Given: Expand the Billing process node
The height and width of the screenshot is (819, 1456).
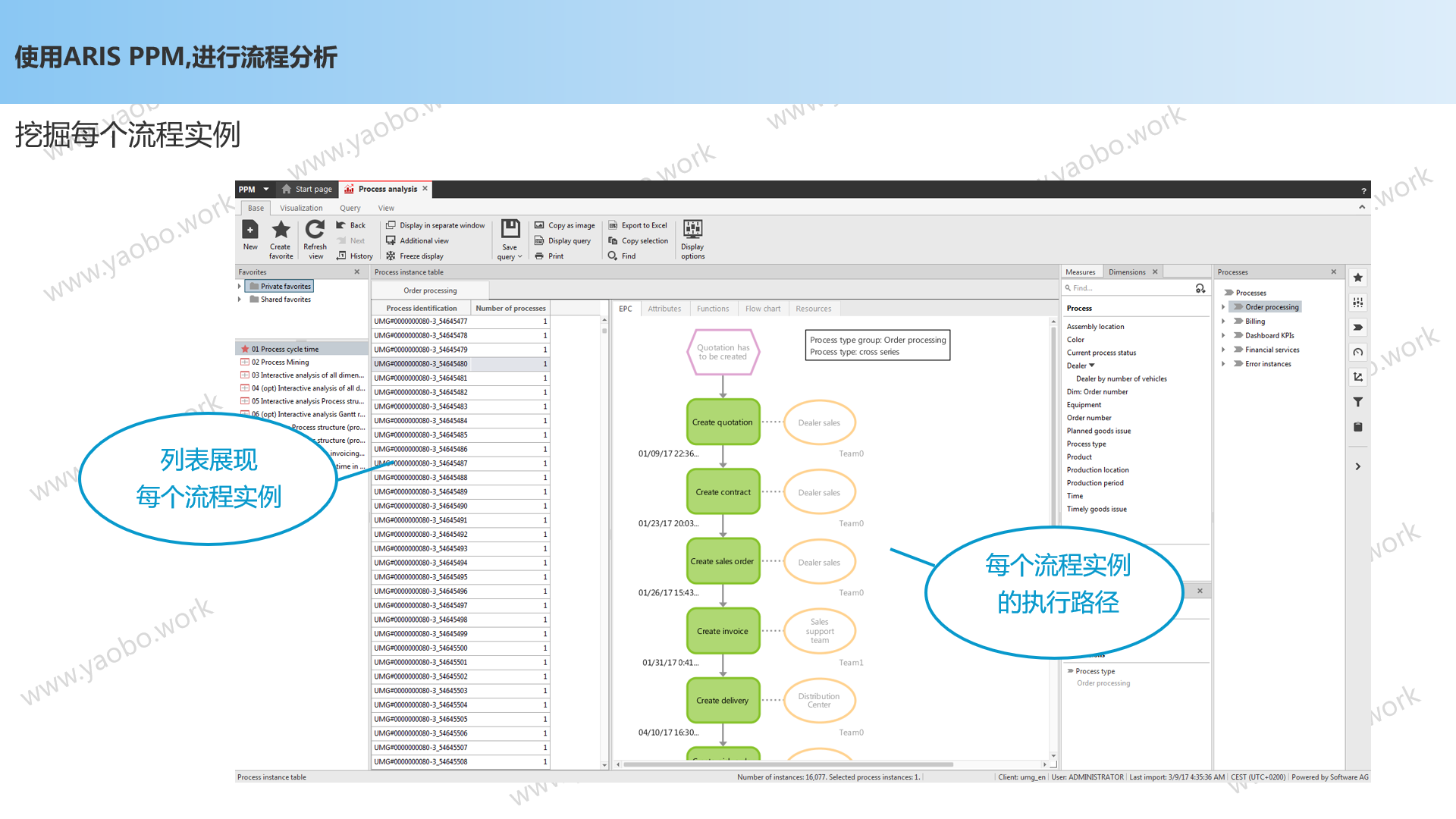Looking at the screenshot, I should click(1223, 322).
